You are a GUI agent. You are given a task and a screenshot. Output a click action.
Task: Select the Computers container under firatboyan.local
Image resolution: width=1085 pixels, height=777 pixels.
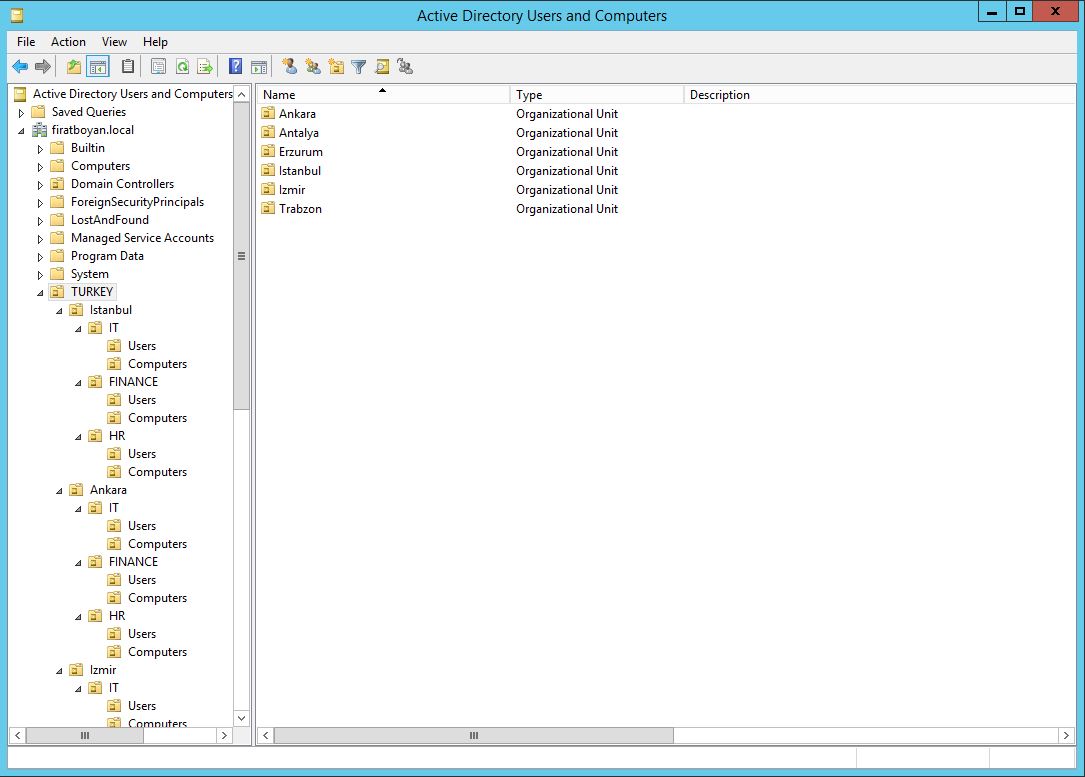point(100,165)
